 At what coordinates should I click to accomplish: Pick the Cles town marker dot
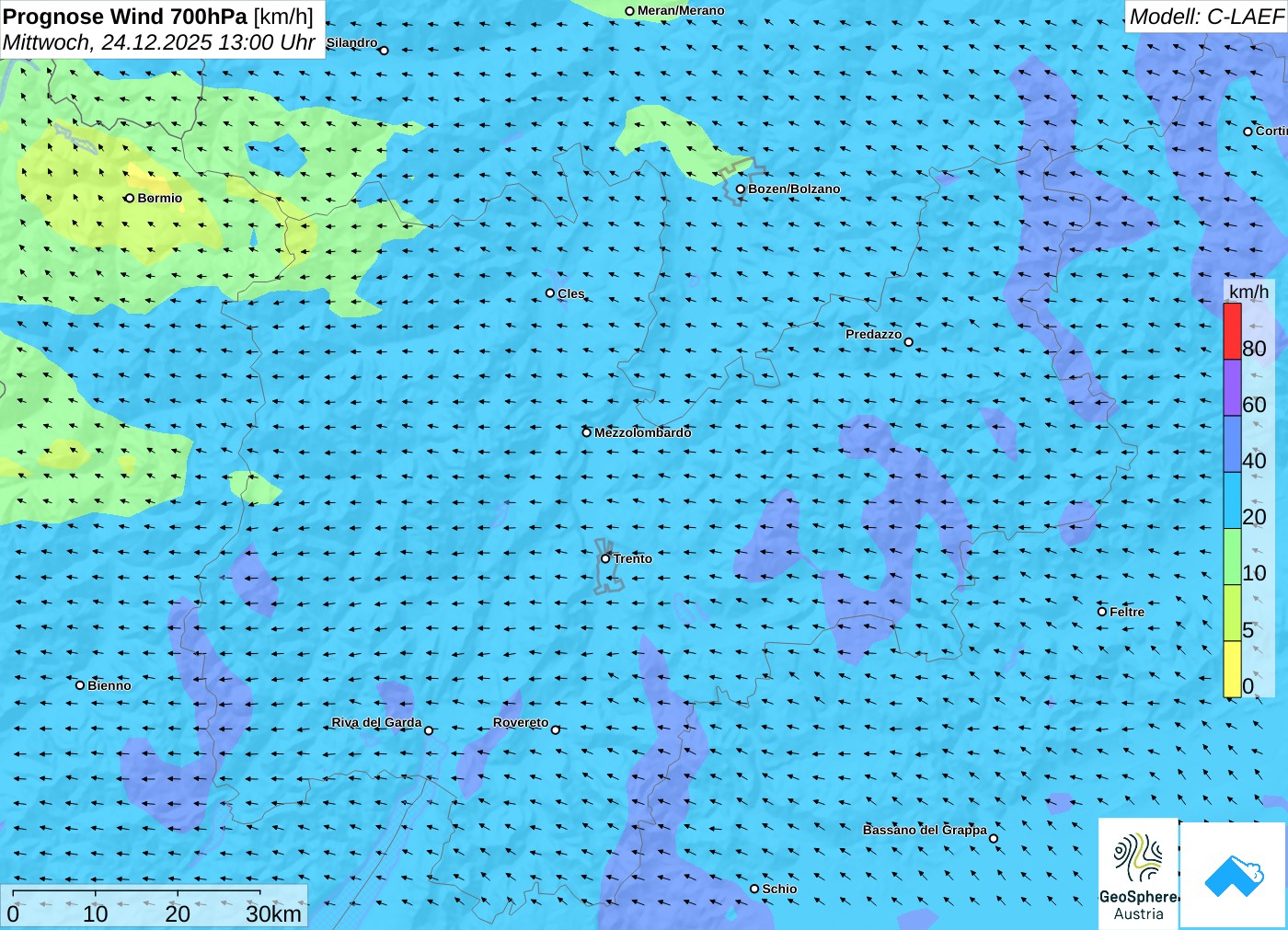click(550, 293)
